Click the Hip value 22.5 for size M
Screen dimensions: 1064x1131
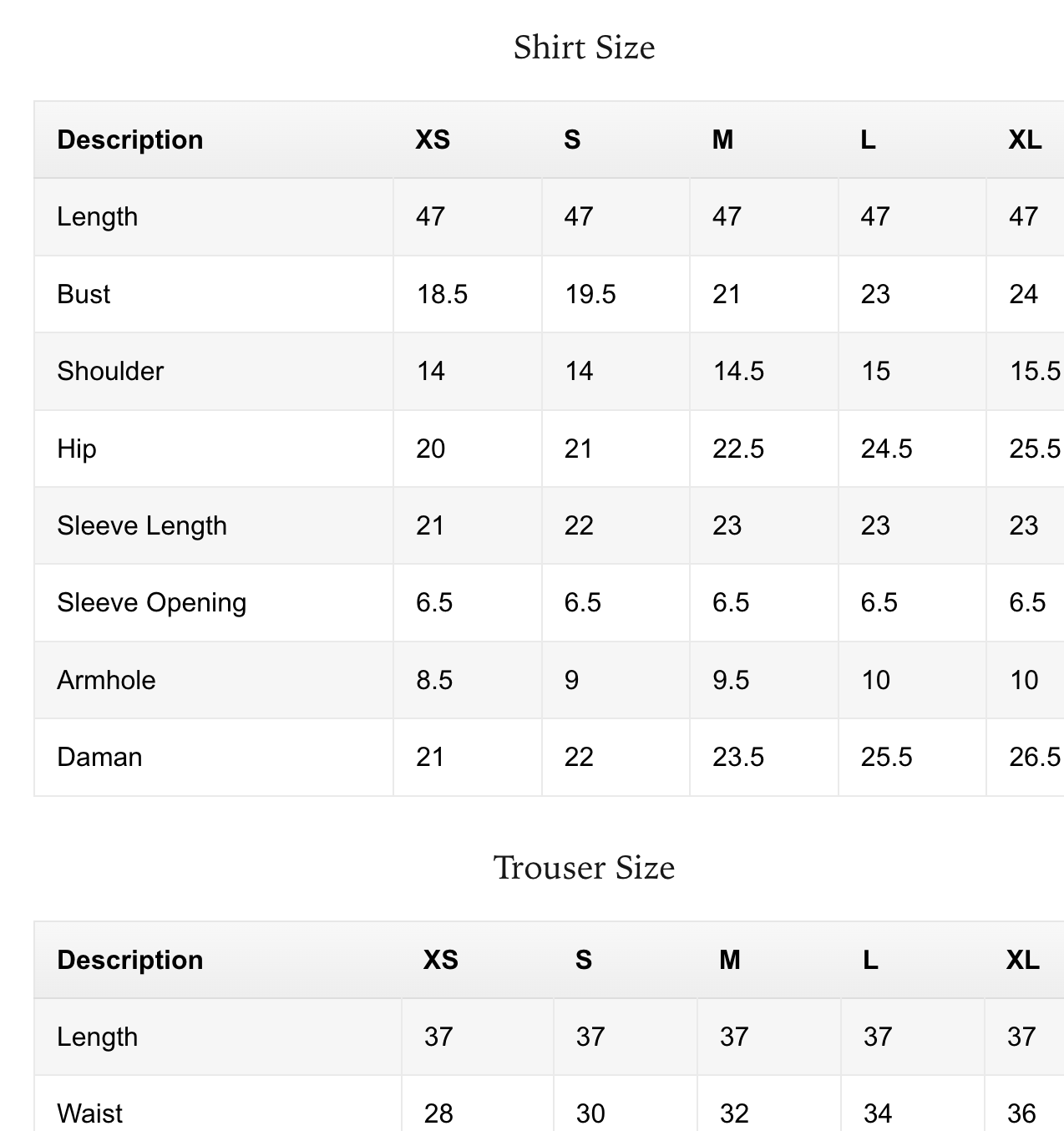738,449
